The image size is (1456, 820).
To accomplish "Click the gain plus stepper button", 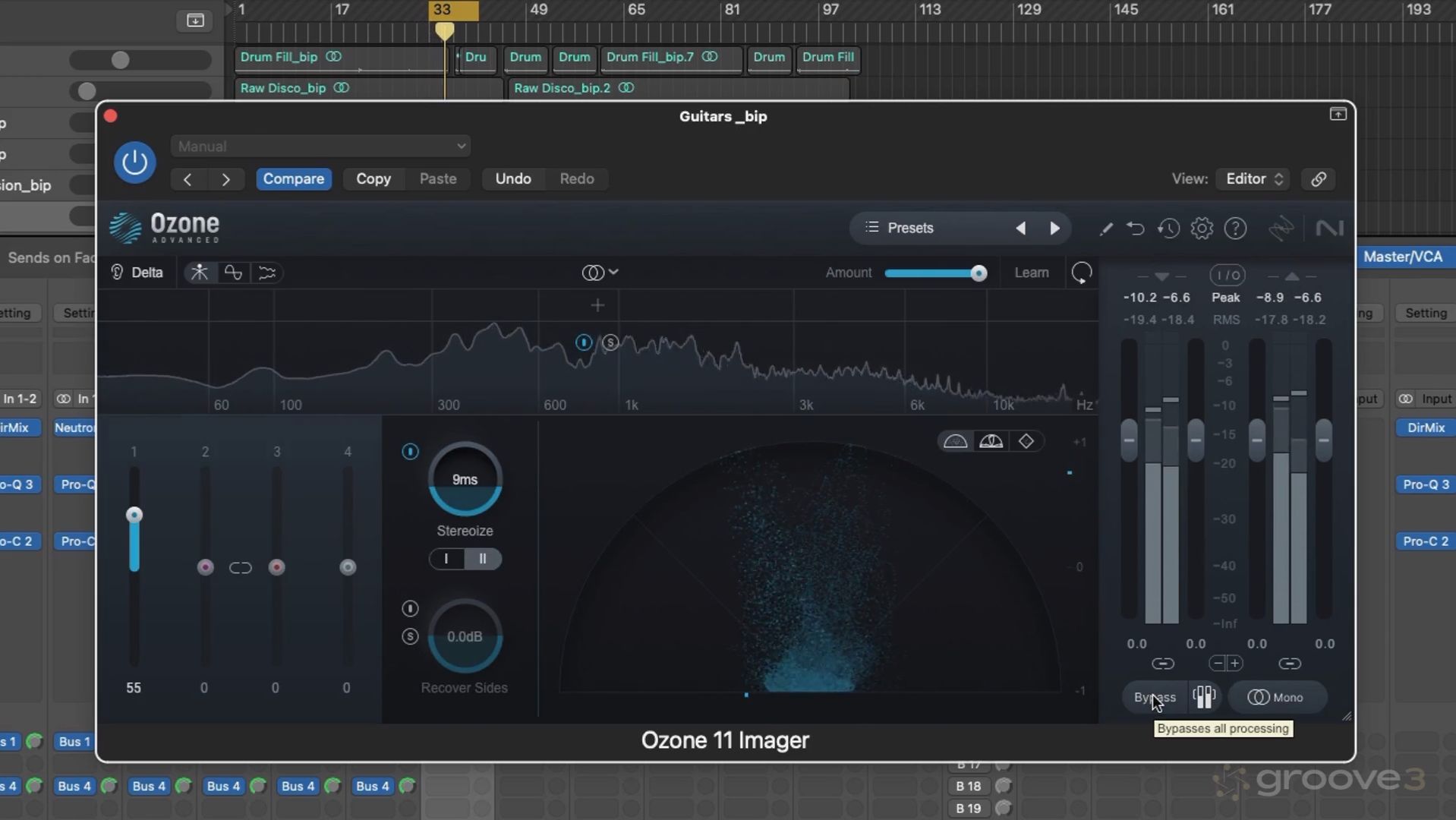I will [x=1235, y=664].
